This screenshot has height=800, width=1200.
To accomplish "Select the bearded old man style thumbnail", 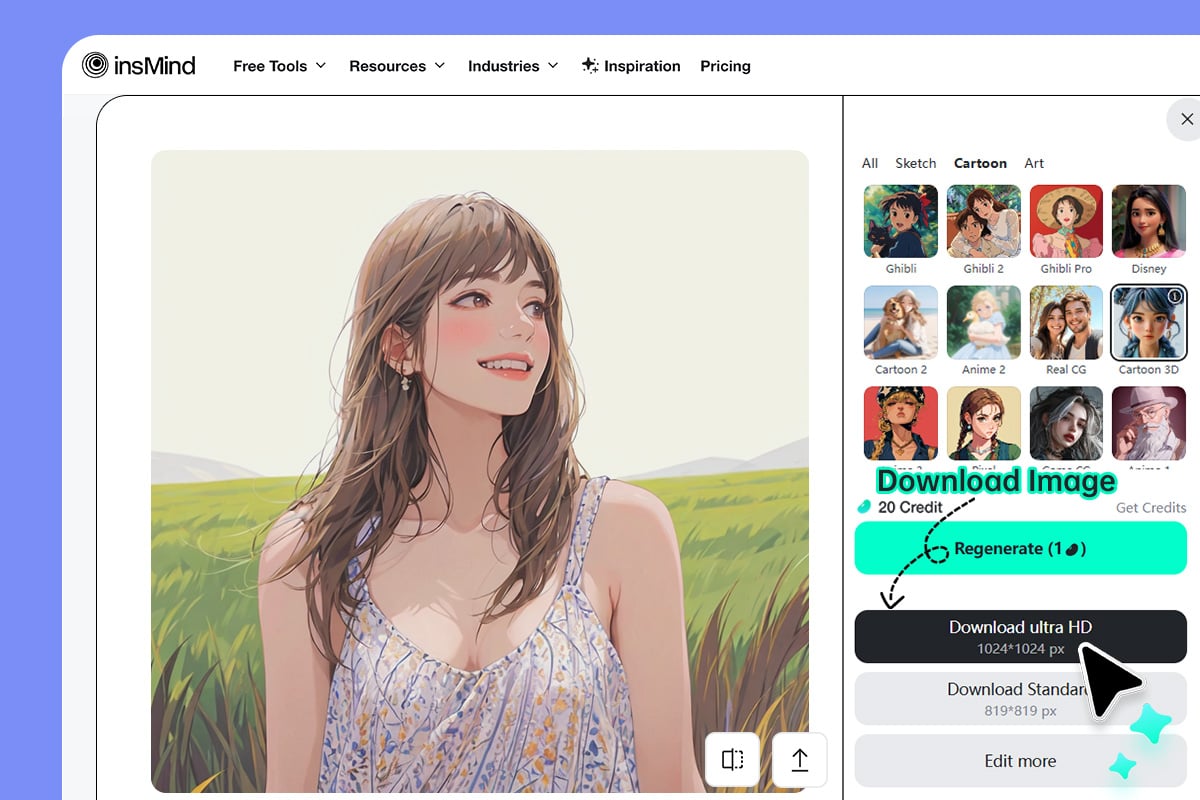I will point(1149,423).
